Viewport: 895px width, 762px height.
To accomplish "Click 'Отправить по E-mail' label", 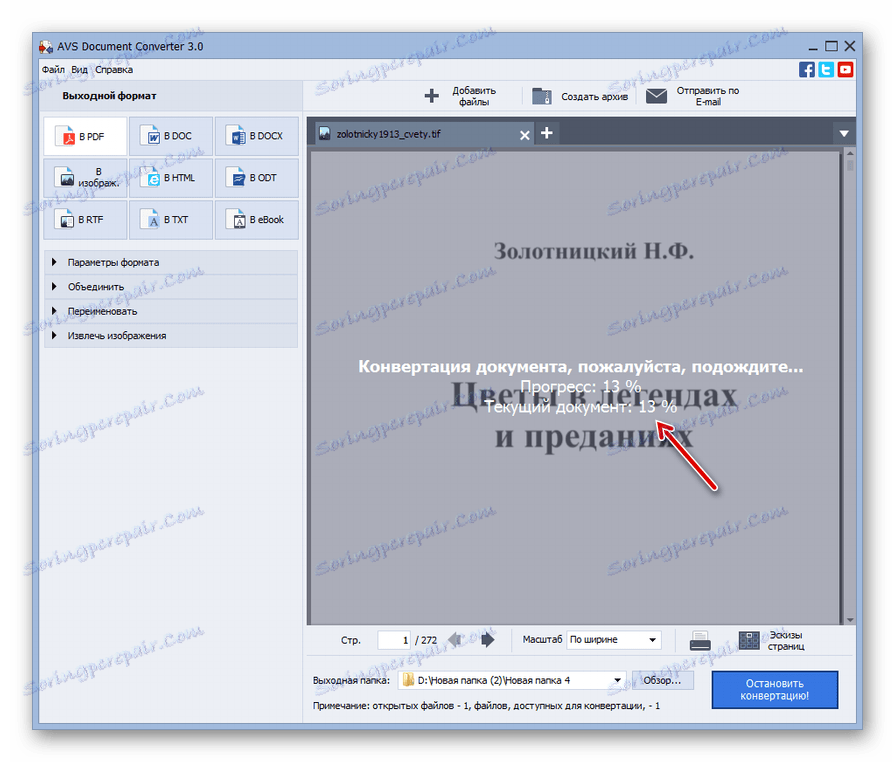I will 708,96.
